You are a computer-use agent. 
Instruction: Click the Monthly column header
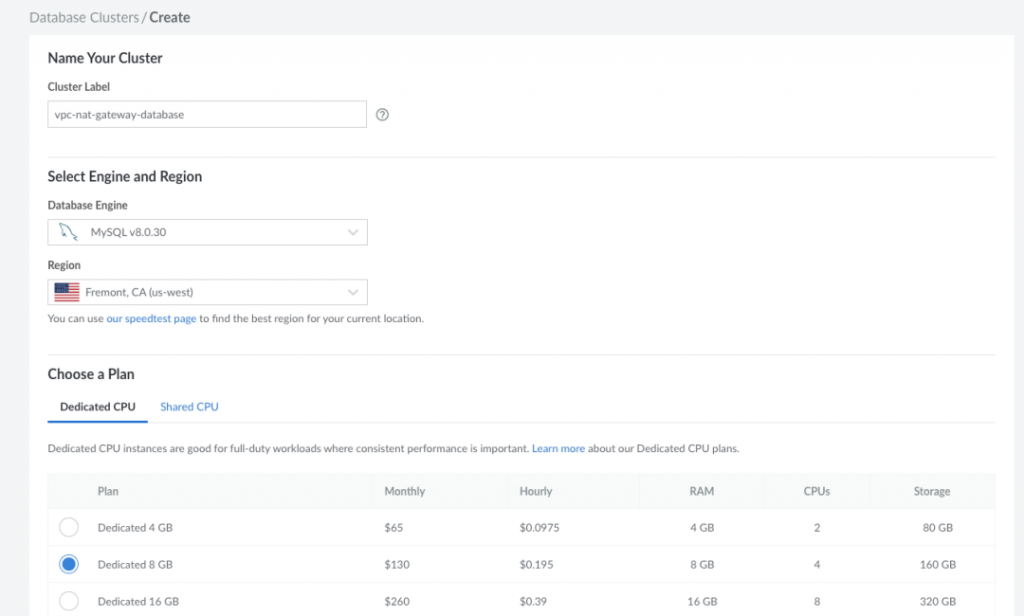pyautogui.click(x=404, y=491)
